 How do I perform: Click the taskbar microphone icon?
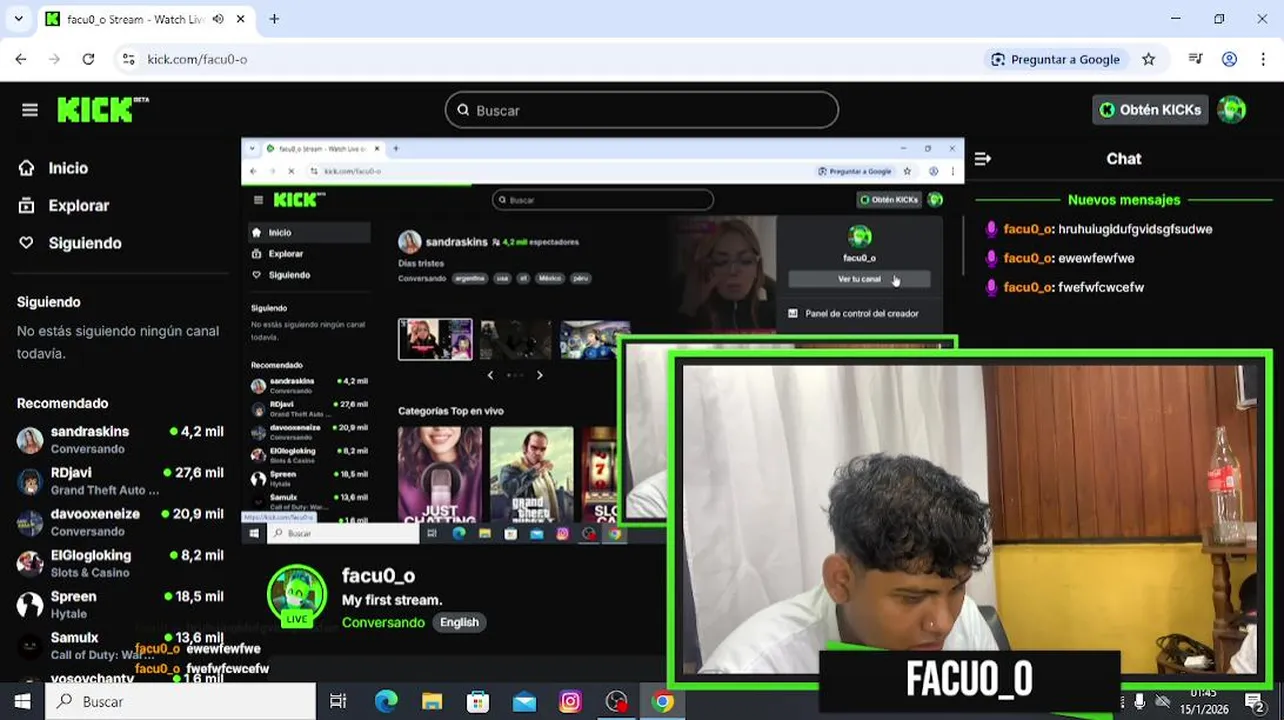1140,702
